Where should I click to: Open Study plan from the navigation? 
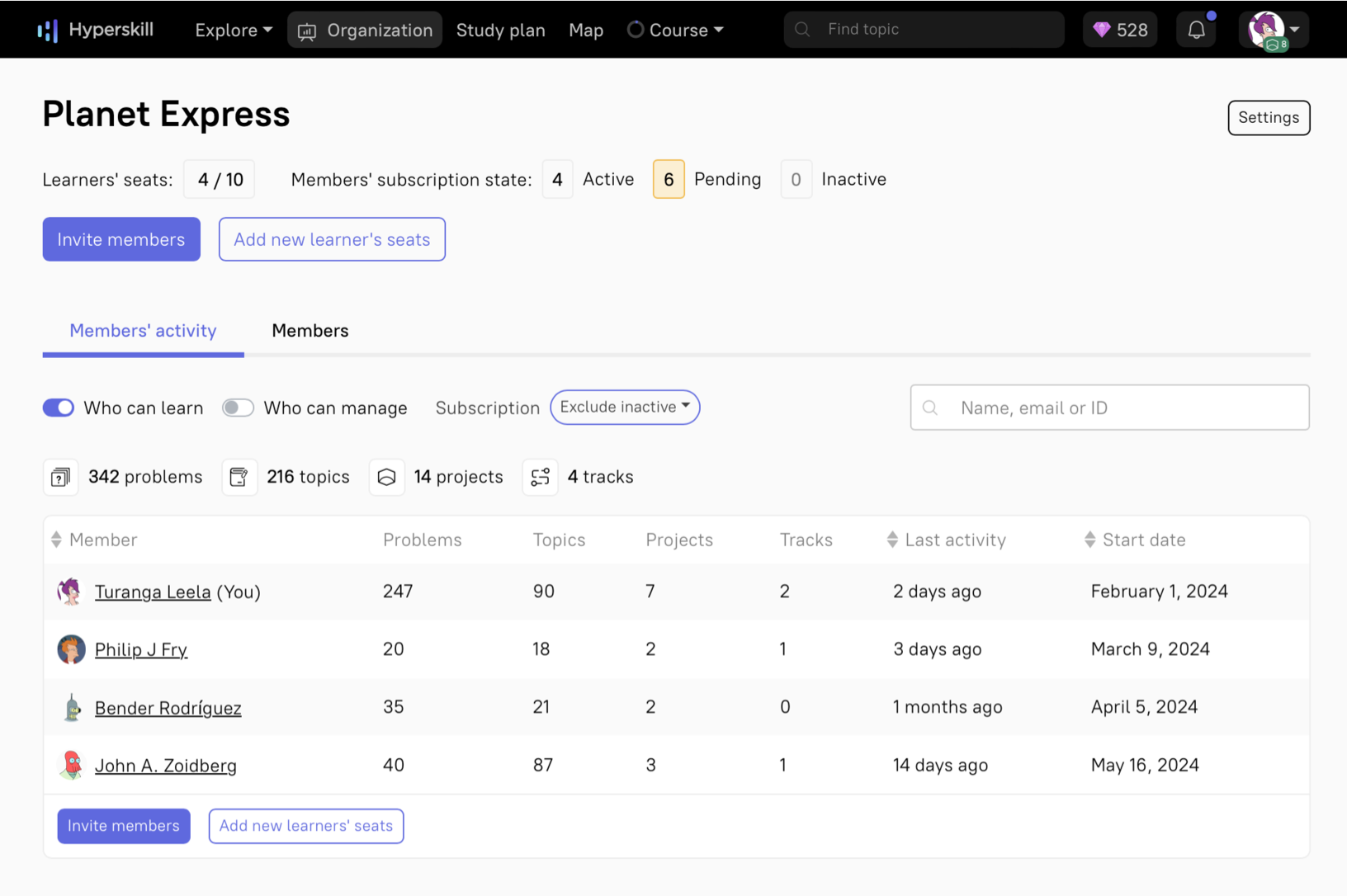500,30
